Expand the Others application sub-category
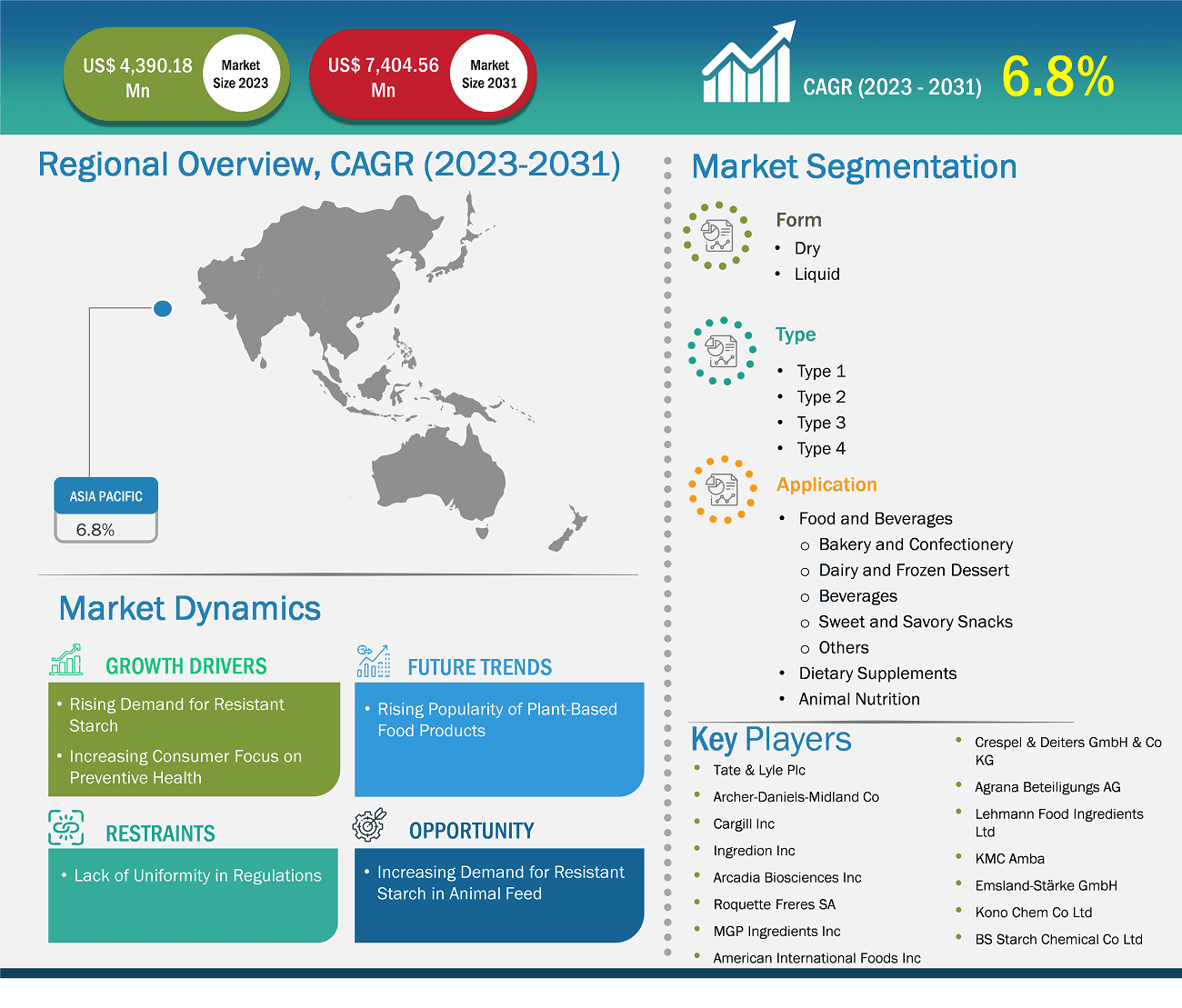The width and height of the screenshot is (1182, 1008). coord(844,647)
